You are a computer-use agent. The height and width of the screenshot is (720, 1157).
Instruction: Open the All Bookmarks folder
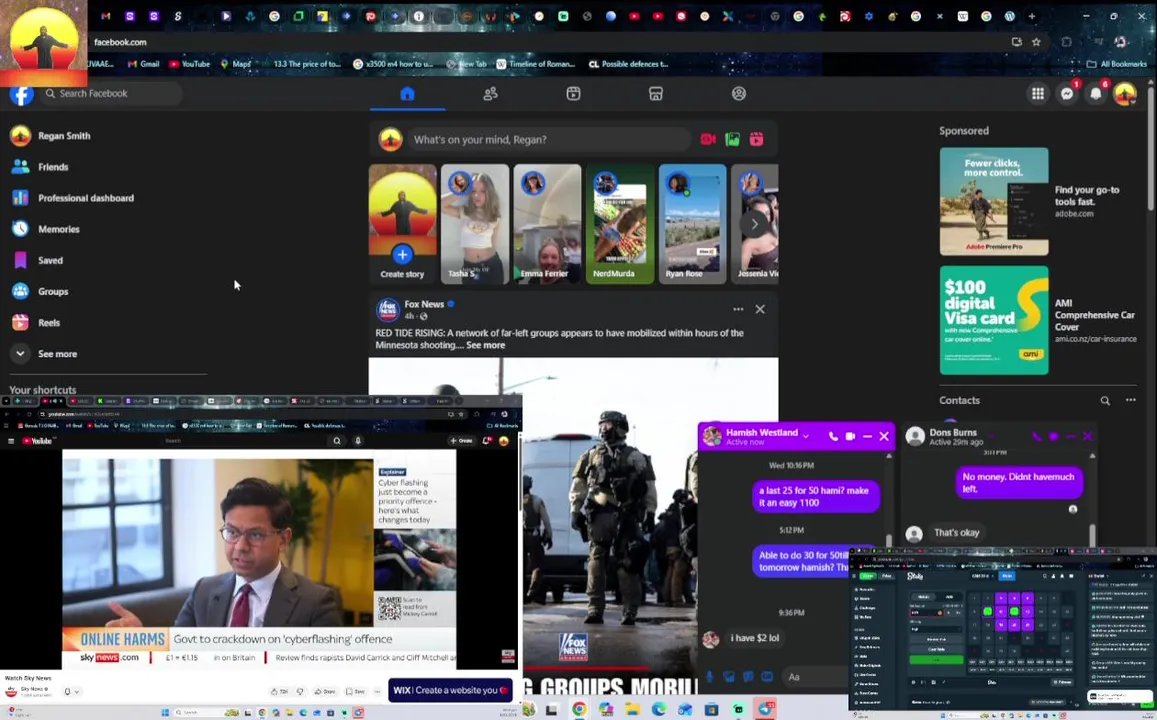pyautogui.click(x=1116, y=64)
